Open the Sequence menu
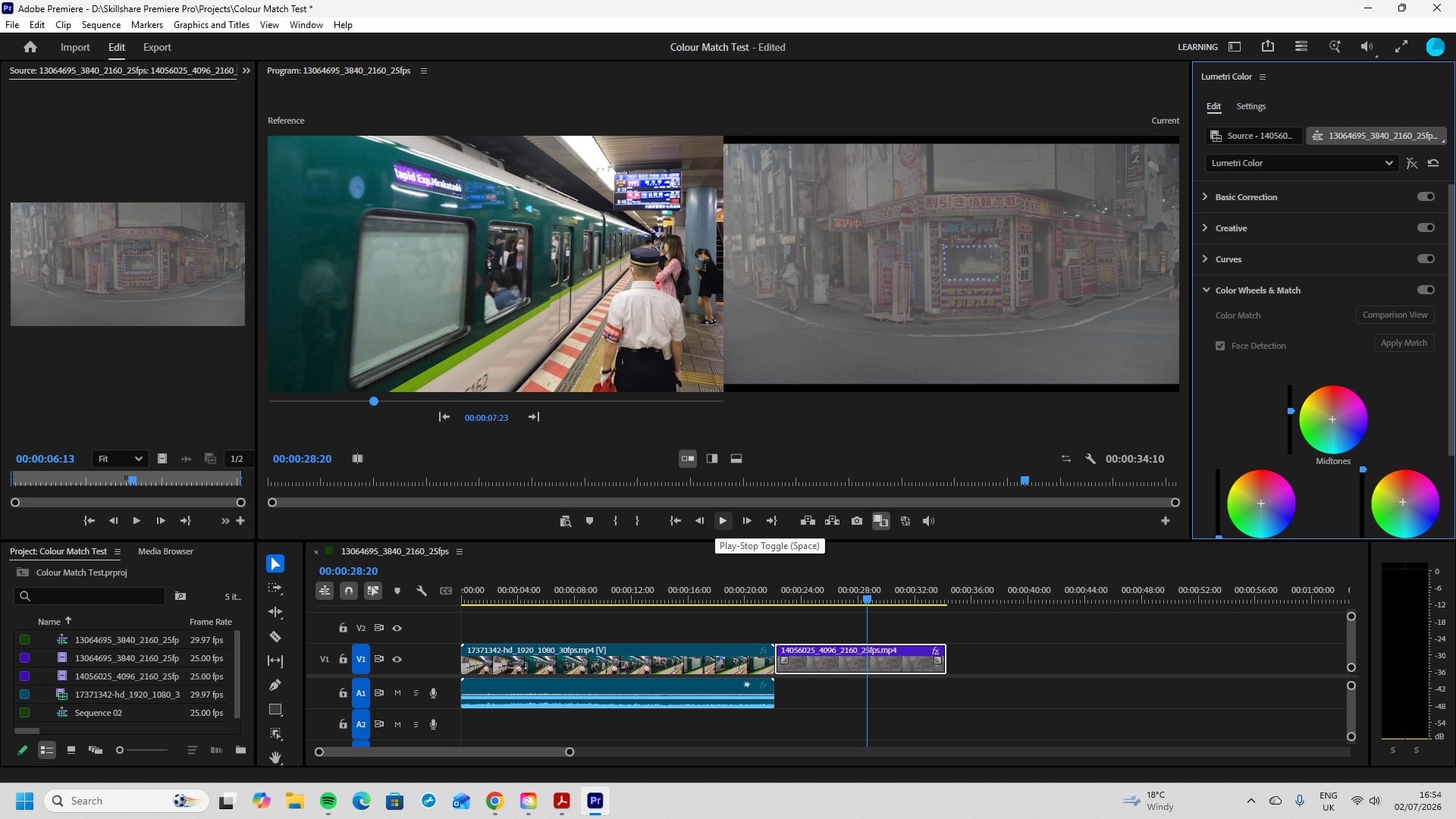Image resolution: width=1456 pixels, height=819 pixels. [101, 25]
